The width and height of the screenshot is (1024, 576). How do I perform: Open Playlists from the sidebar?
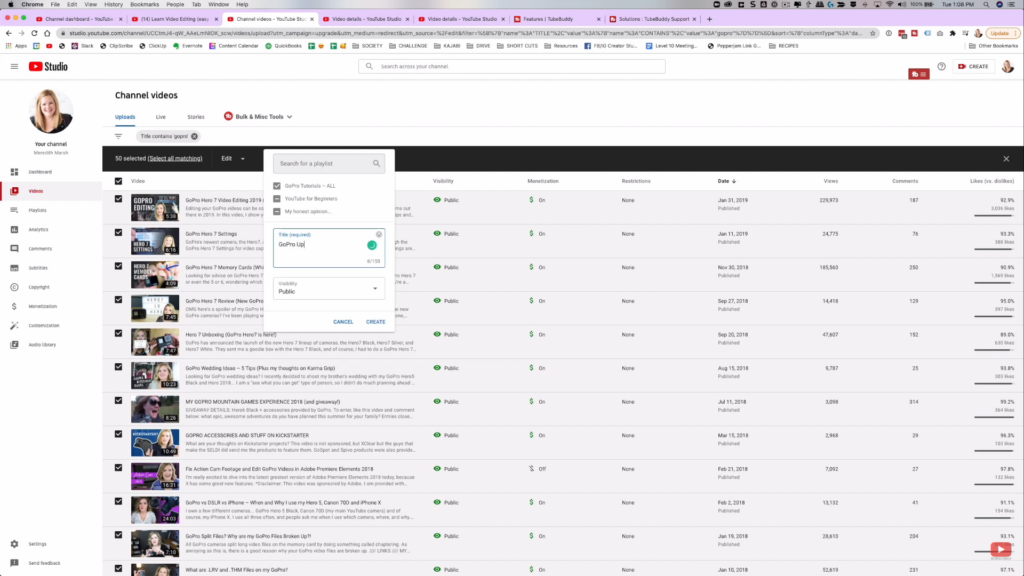37,210
